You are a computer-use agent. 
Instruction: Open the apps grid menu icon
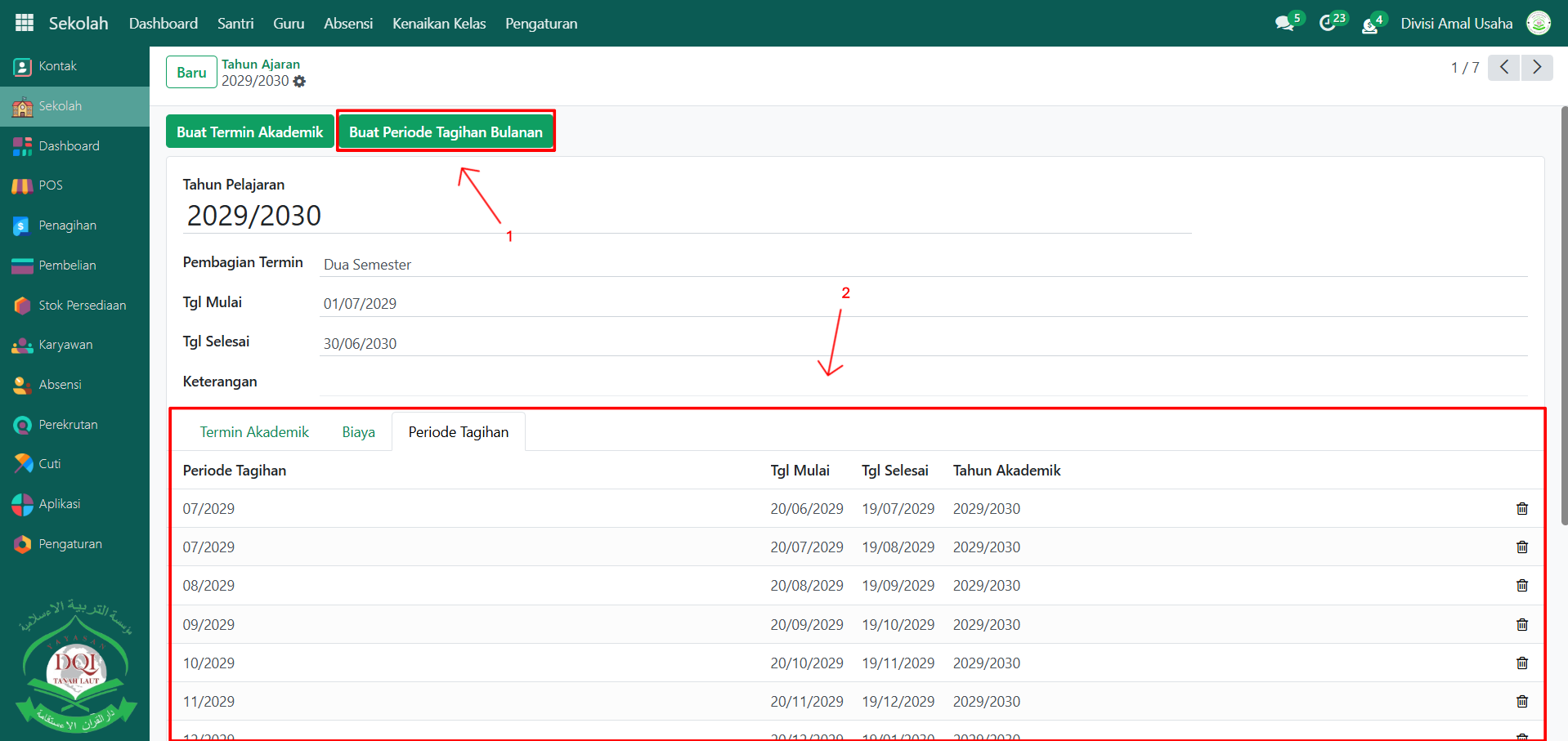click(x=25, y=23)
